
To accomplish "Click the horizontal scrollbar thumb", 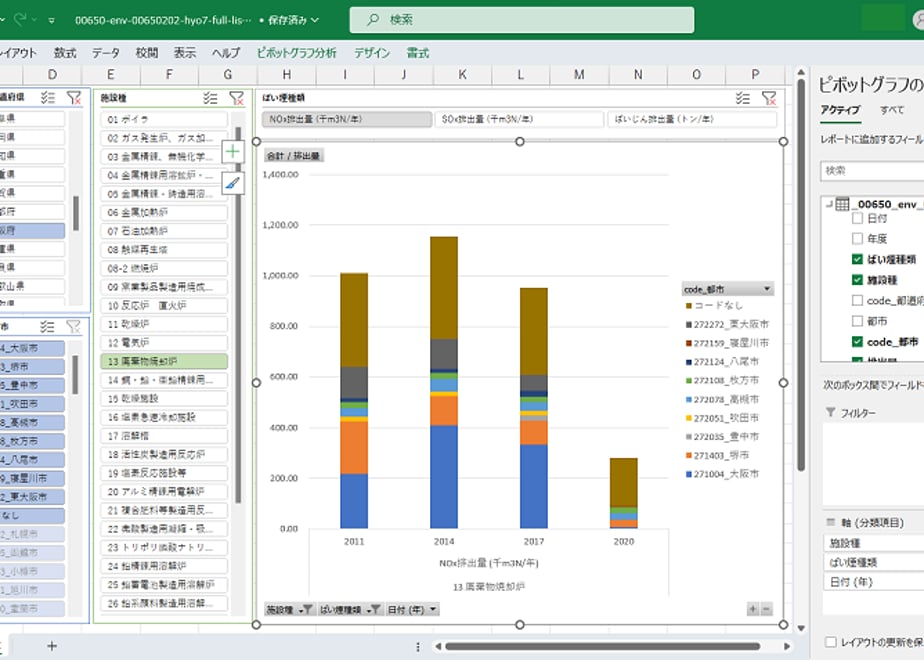I will click(x=602, y=646).
